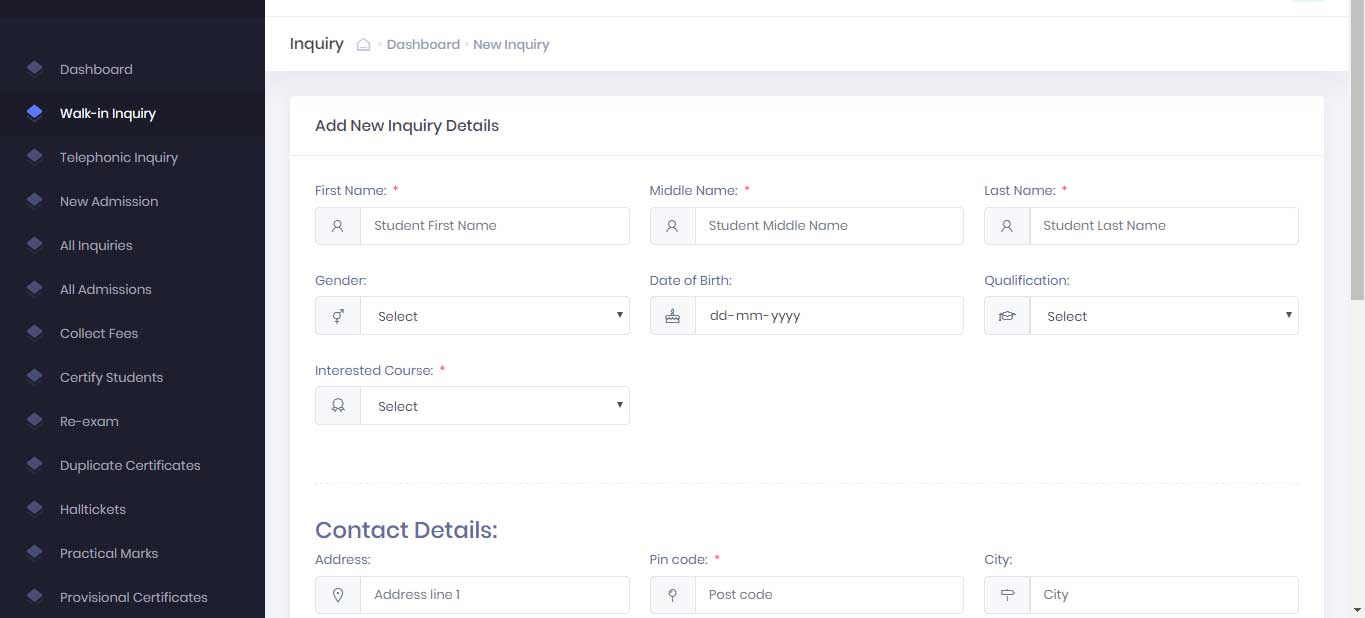Screen dimensions: 1365x618
Task: Click the diamond icon beside All Admissions
Action: (x=35, y=289)
